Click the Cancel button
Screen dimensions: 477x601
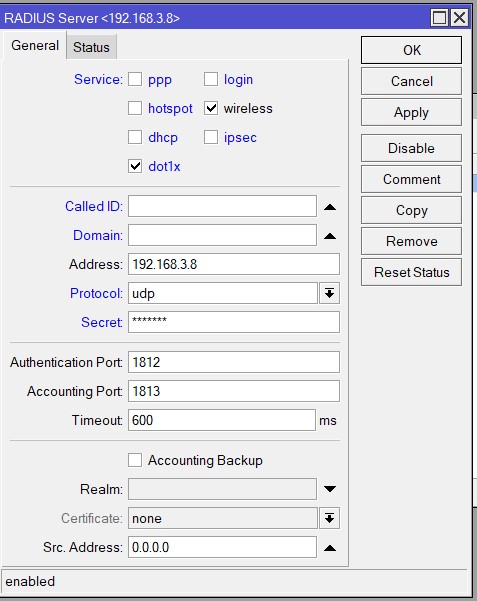point(411,81)
